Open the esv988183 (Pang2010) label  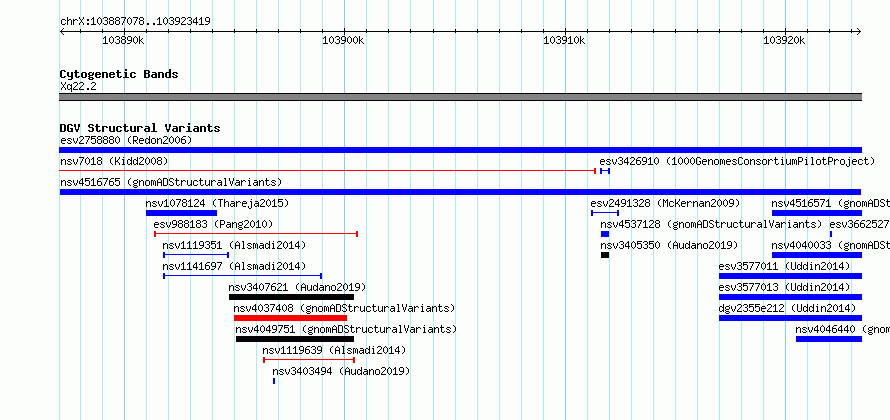pos(213,224)
